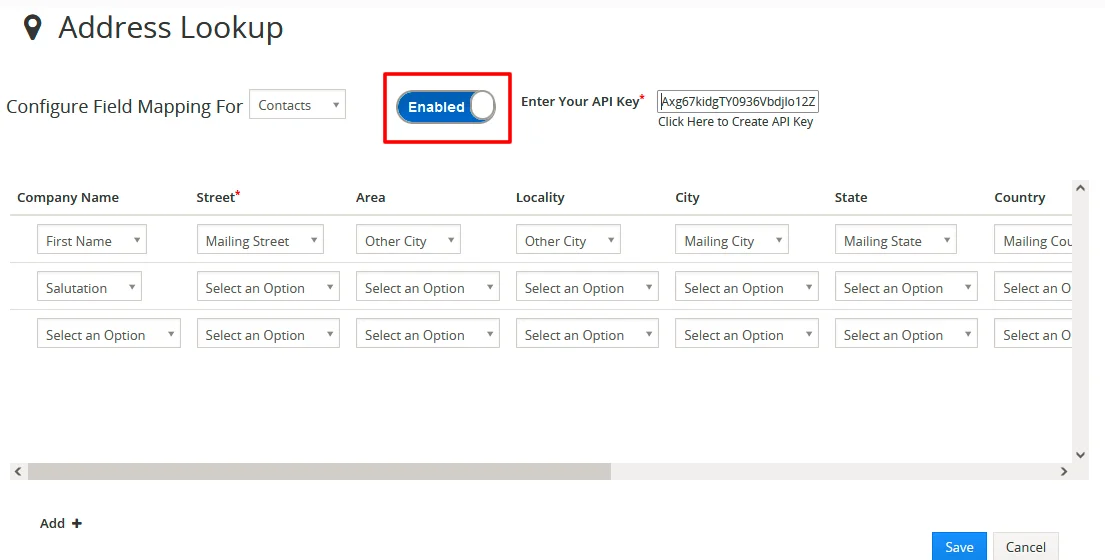
Task: Open the Mailing Street dropdown
Action: [259, 241]
